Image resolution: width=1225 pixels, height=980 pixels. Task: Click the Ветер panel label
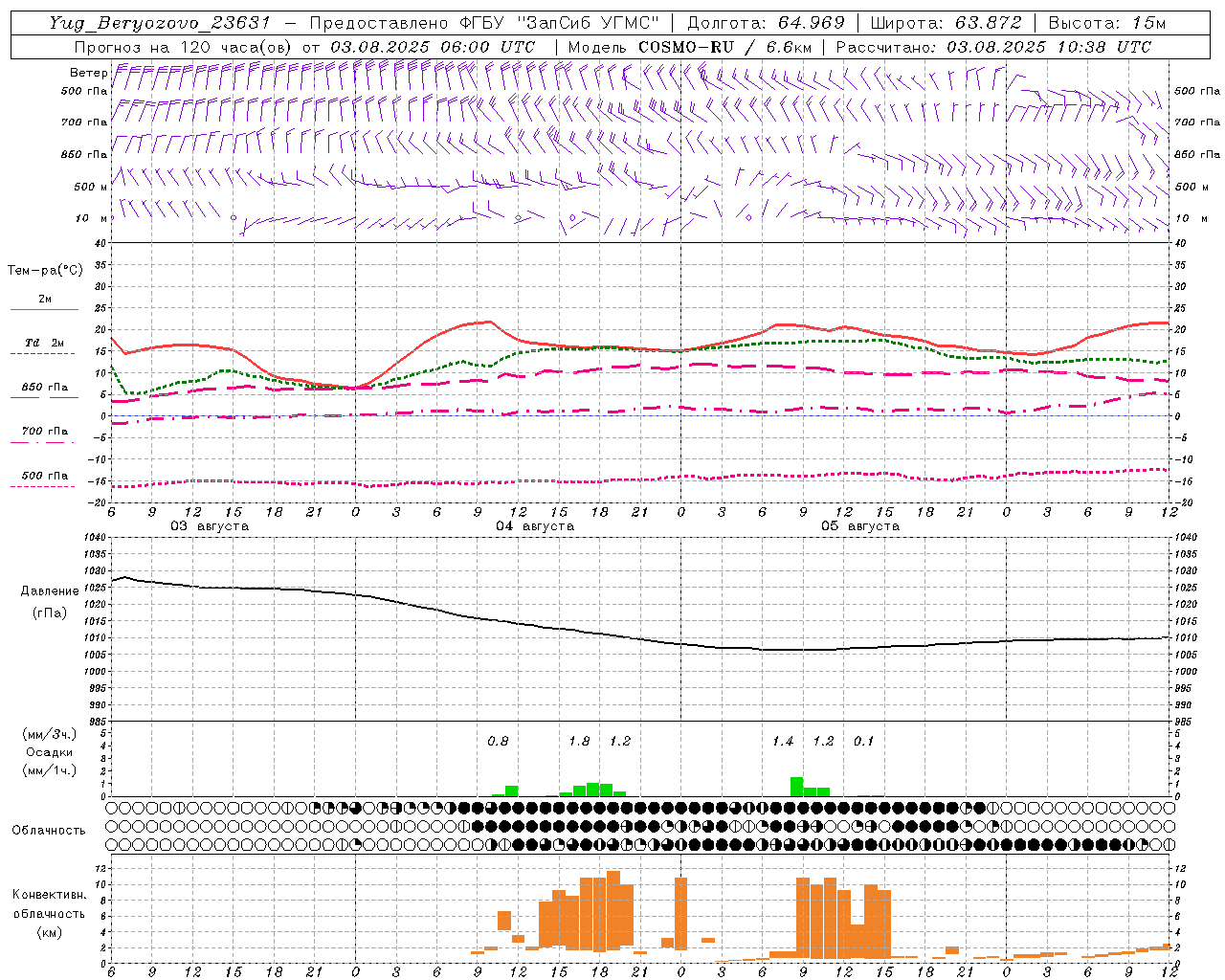click(88, 73)
